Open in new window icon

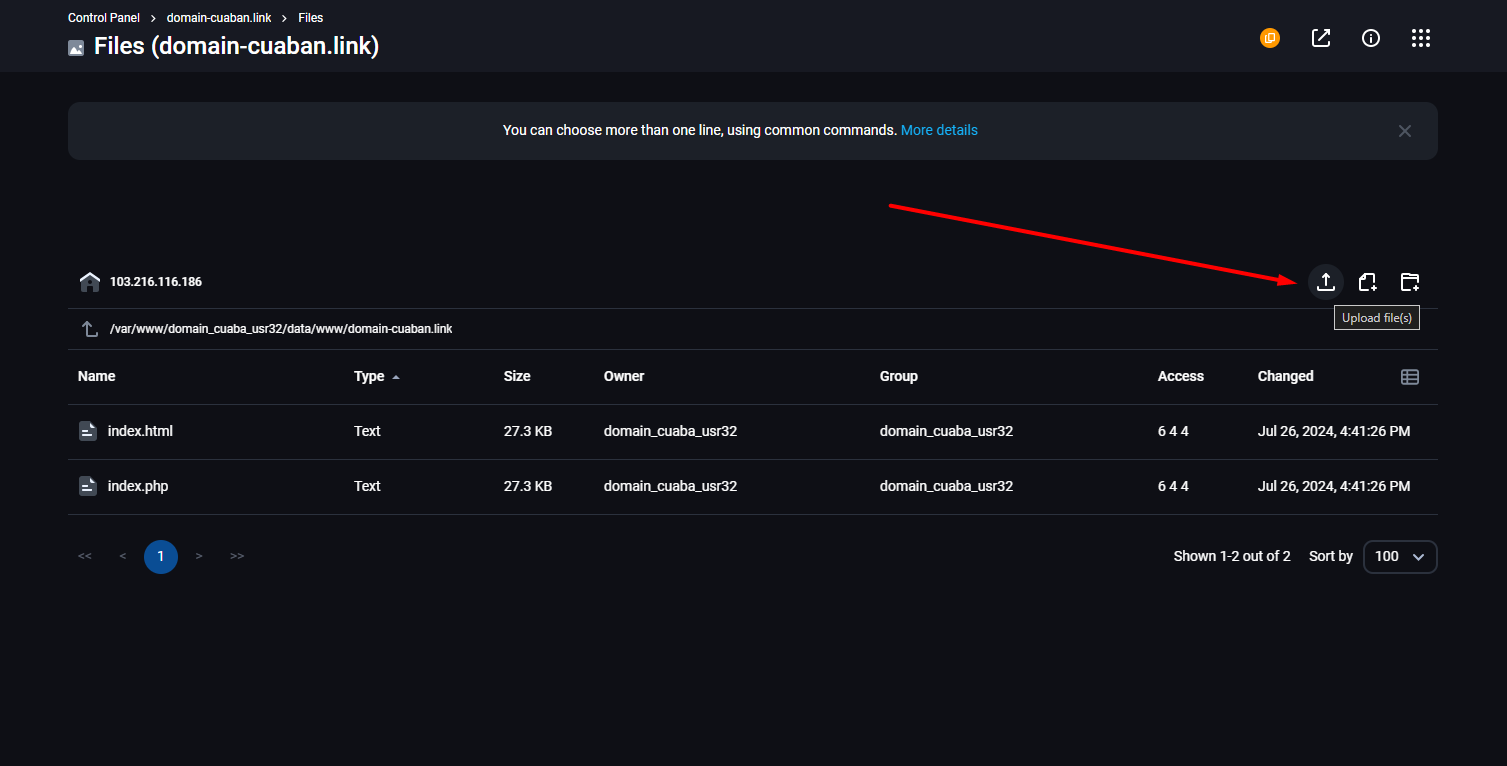[x=1321, y=38]
